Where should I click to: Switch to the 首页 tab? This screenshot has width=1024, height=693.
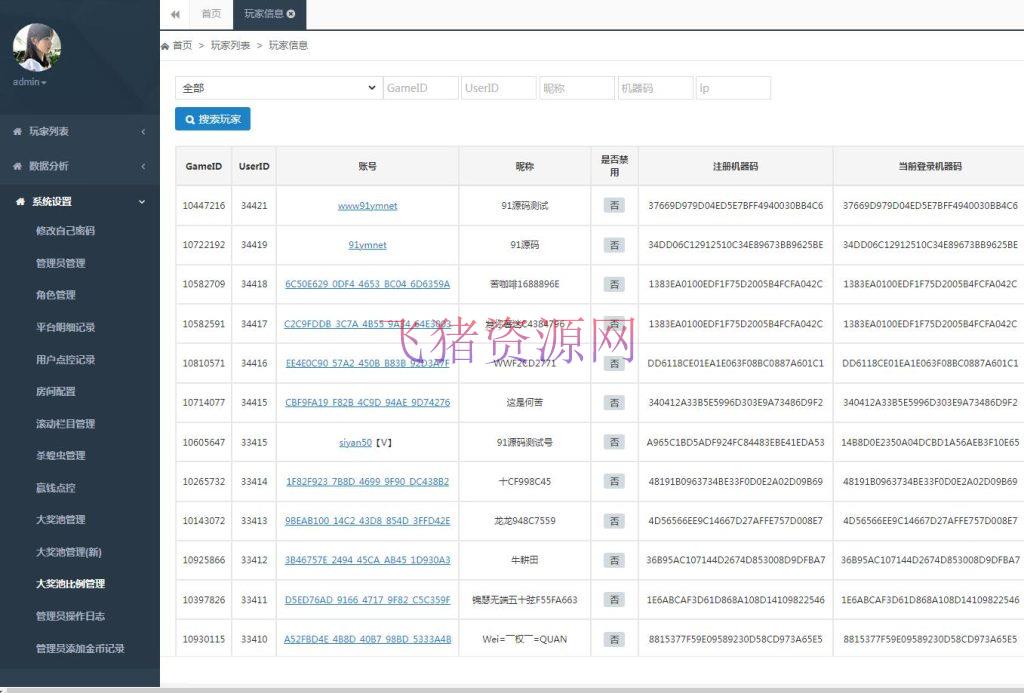pos(211,15)
